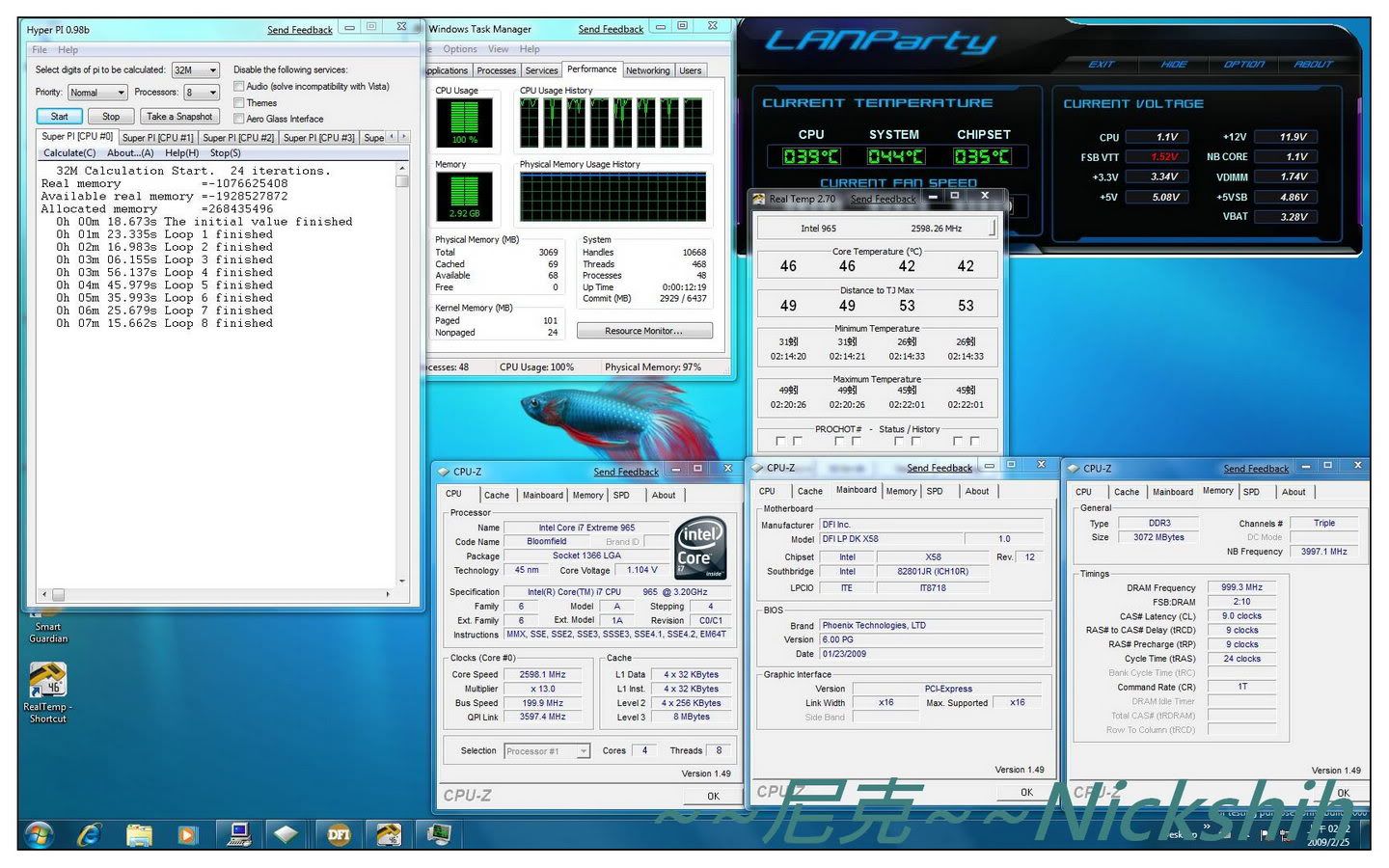The height and width of the screenshot is (868, 1389).
Task: Switch to Super PI [CPU #1] tab
Action: (157, 138)
